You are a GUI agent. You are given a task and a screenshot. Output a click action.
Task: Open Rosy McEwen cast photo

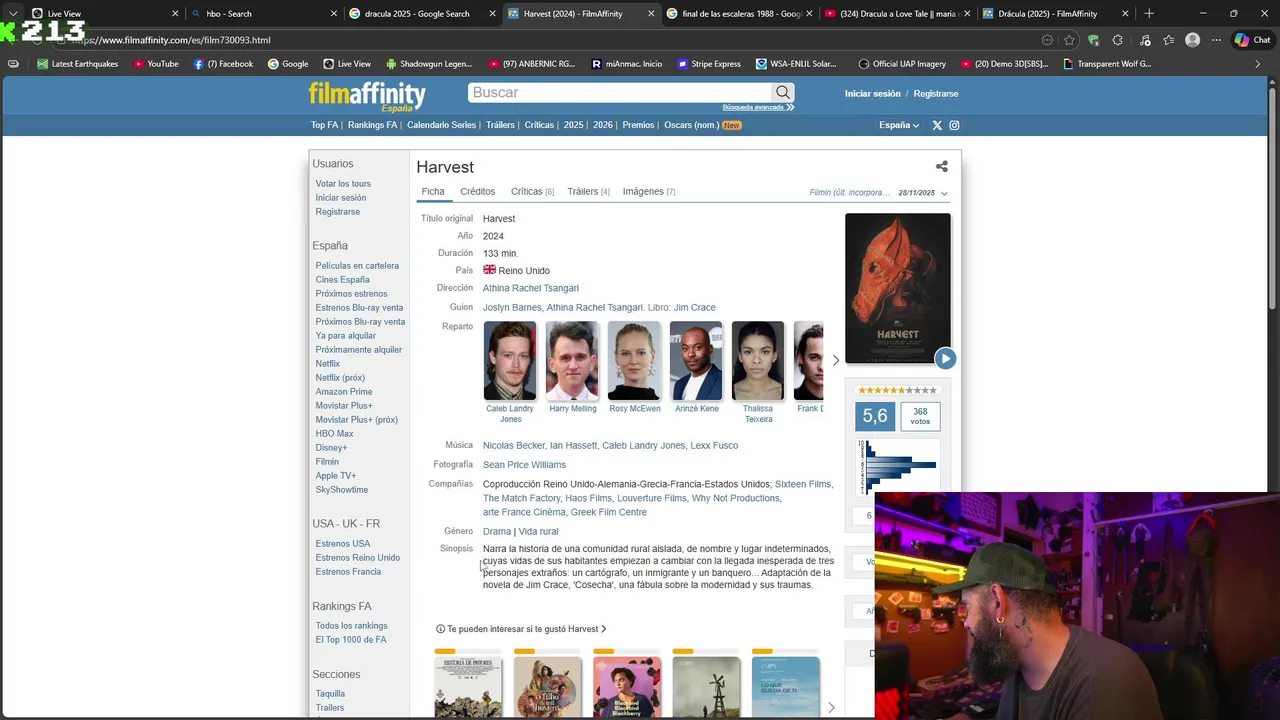click(x=635, y=360)
